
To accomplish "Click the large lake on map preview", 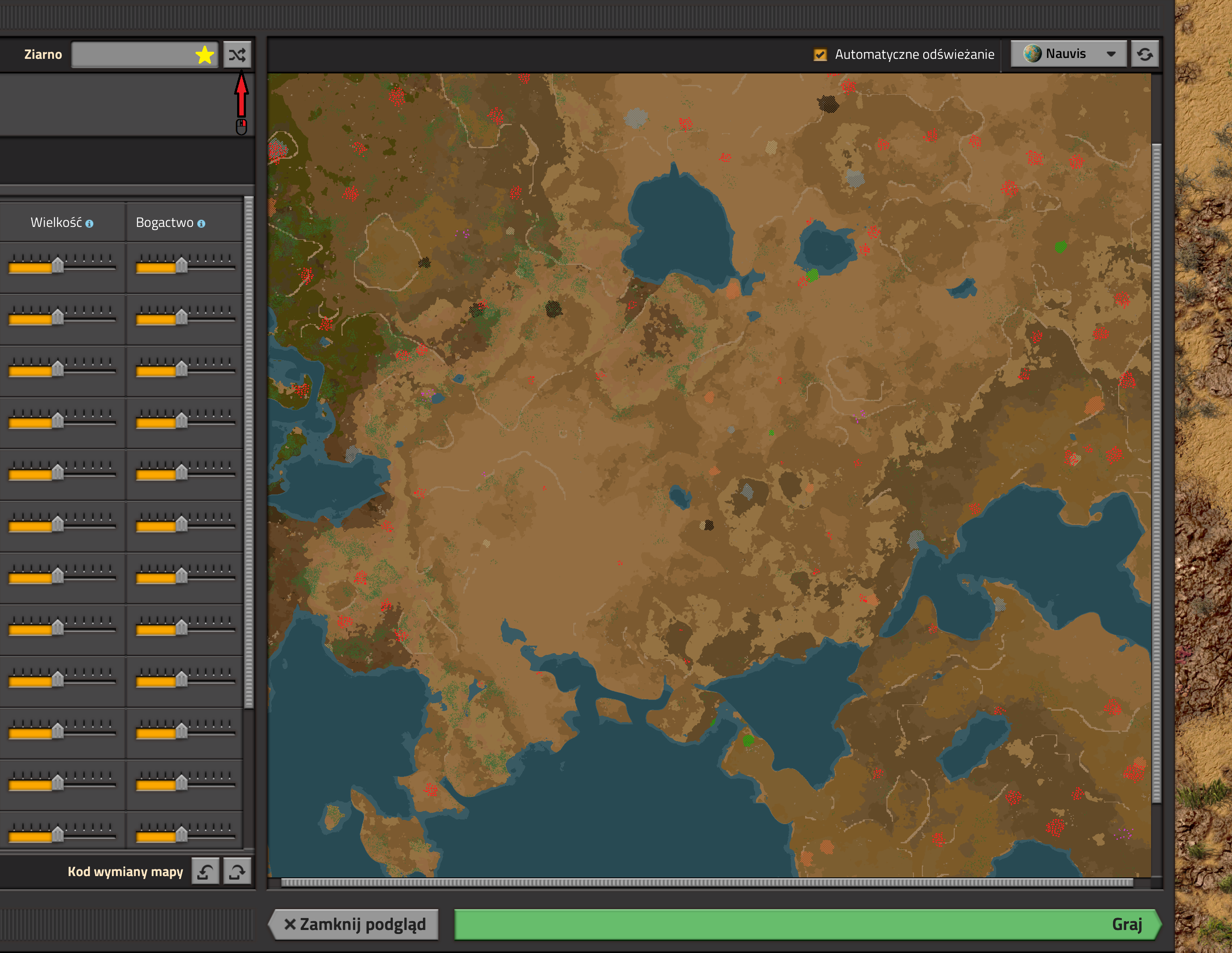I will coord(677,226).
